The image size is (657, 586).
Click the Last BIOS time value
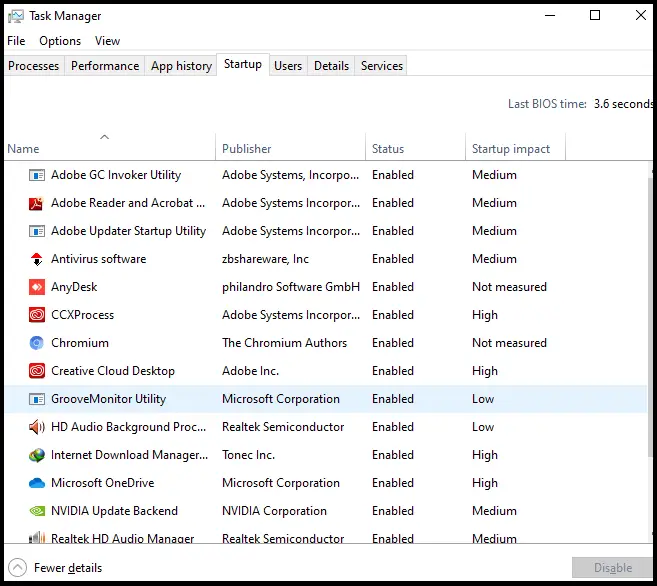point(623,103)
